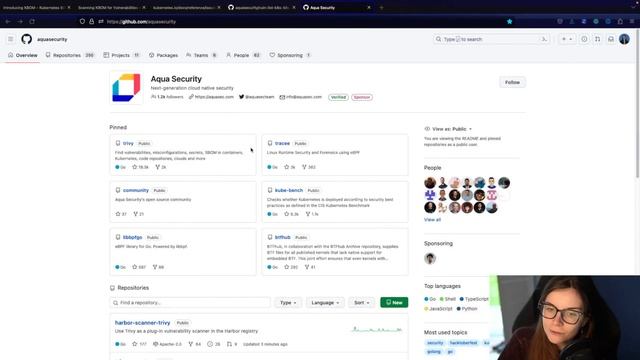Open the Projects tab

(x=121, y=55)
